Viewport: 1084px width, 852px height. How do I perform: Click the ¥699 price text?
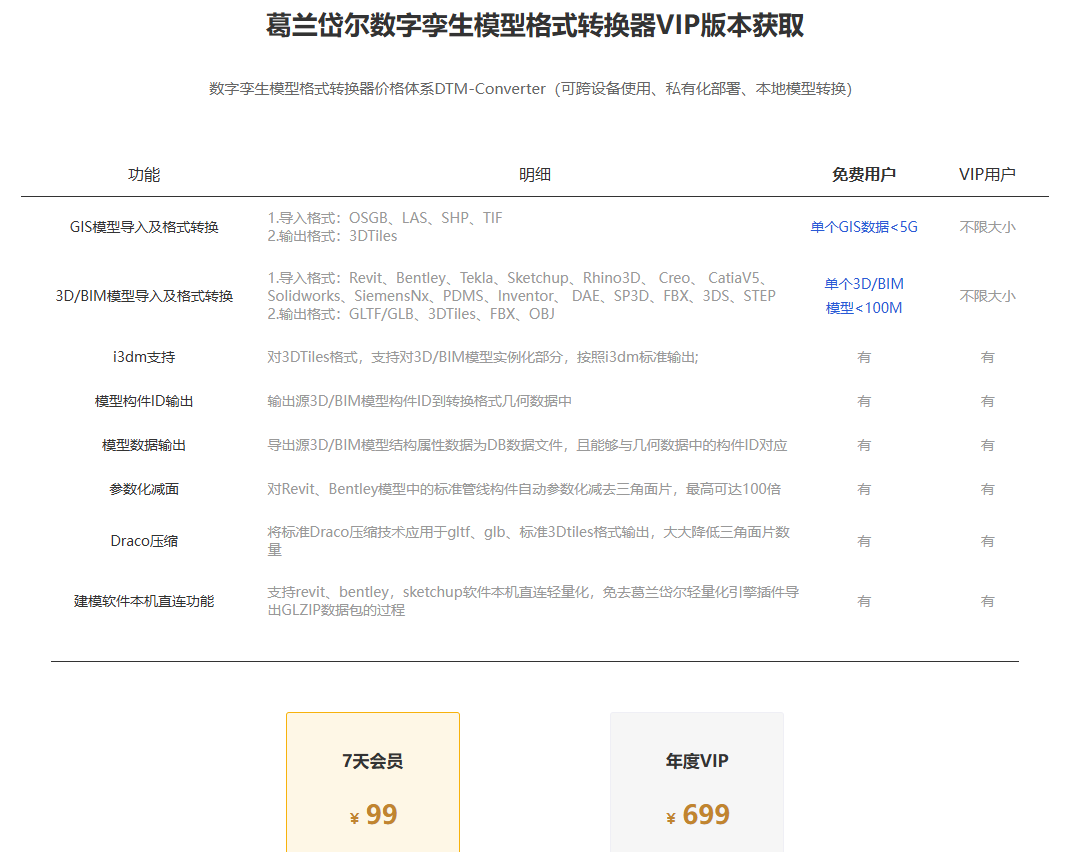(698, 815)
